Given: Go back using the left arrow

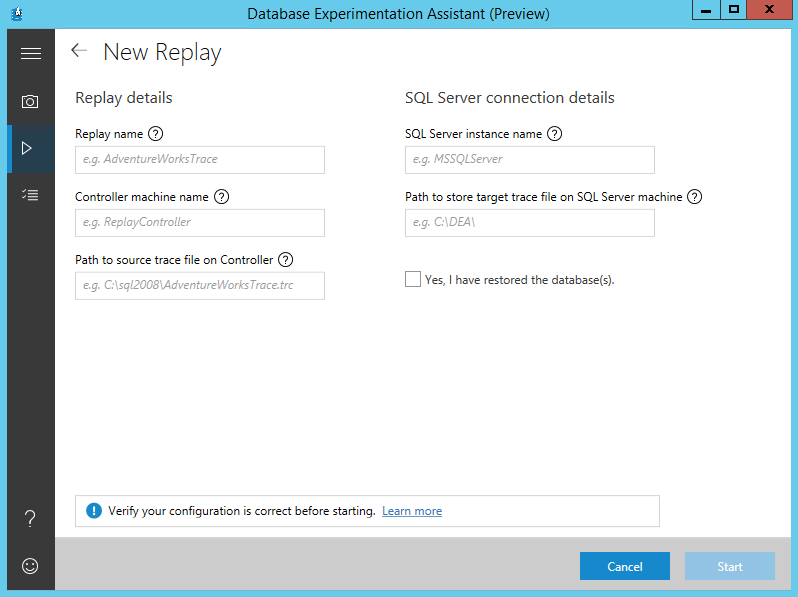Looking at the screenshot, I should click(79, 51).
